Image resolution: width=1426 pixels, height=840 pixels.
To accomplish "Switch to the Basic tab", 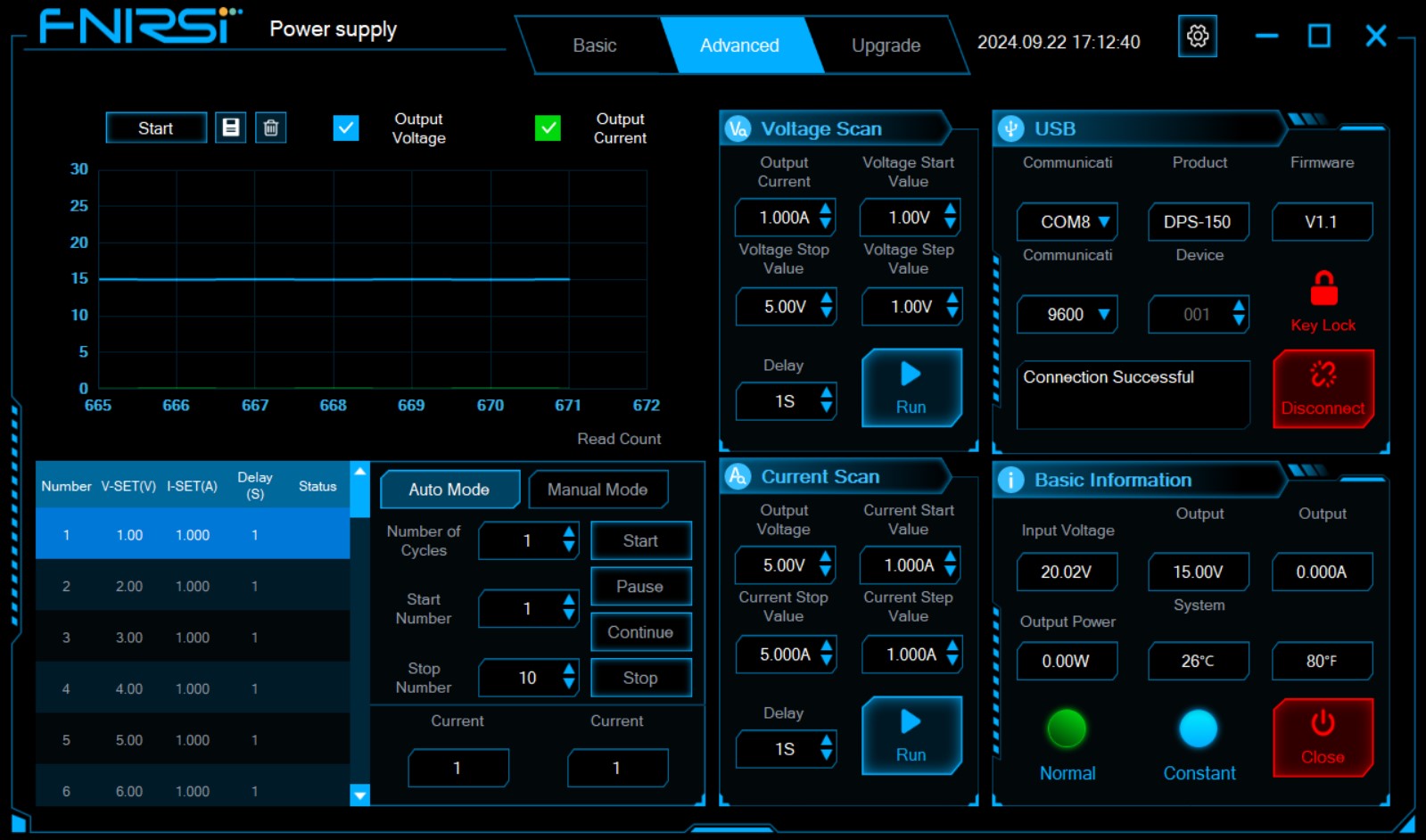I will [x=595, y=45].
